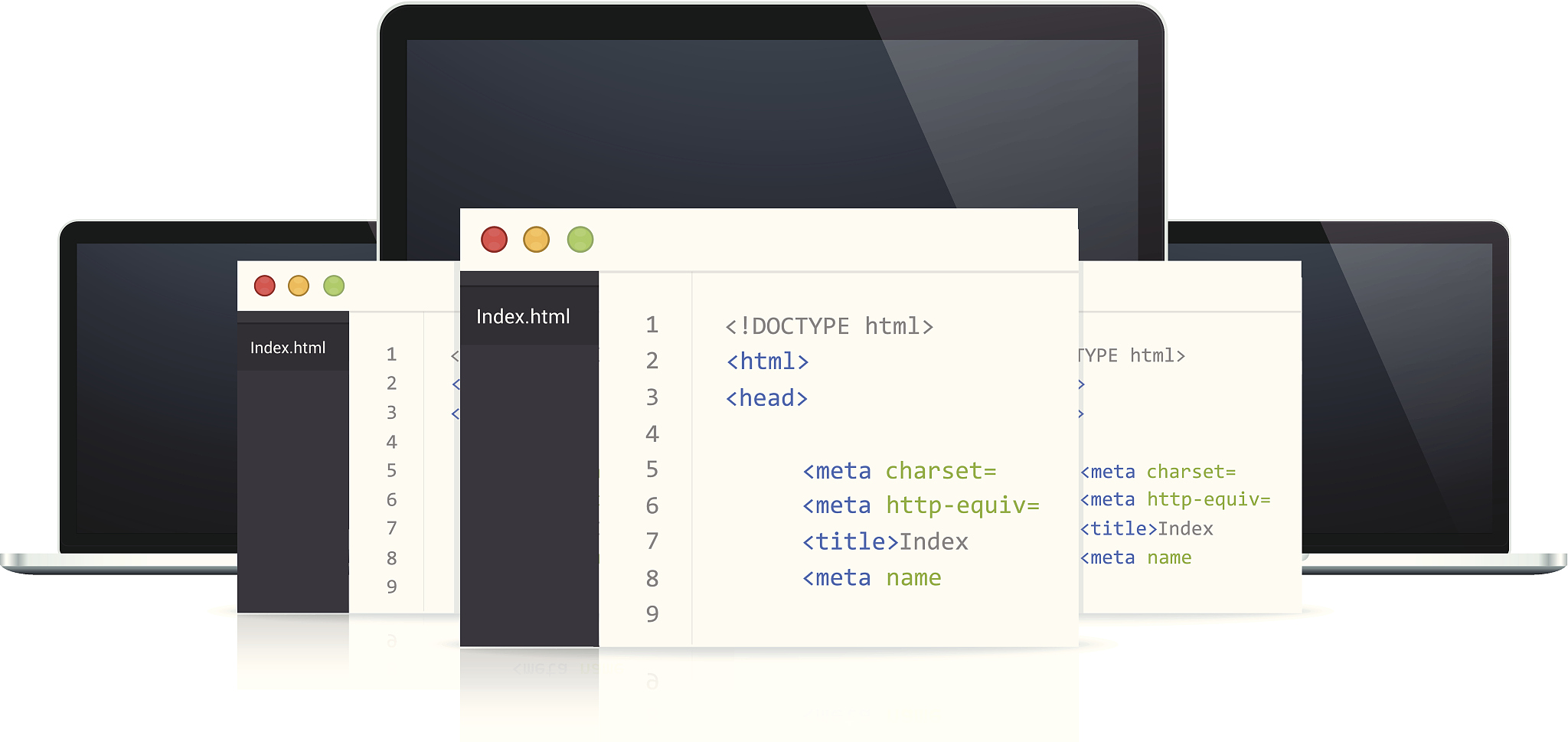Viewport: 1568px width, 742px height.
Task: Click line number 4 in the front editor gutter
Action: pos(652,434)
